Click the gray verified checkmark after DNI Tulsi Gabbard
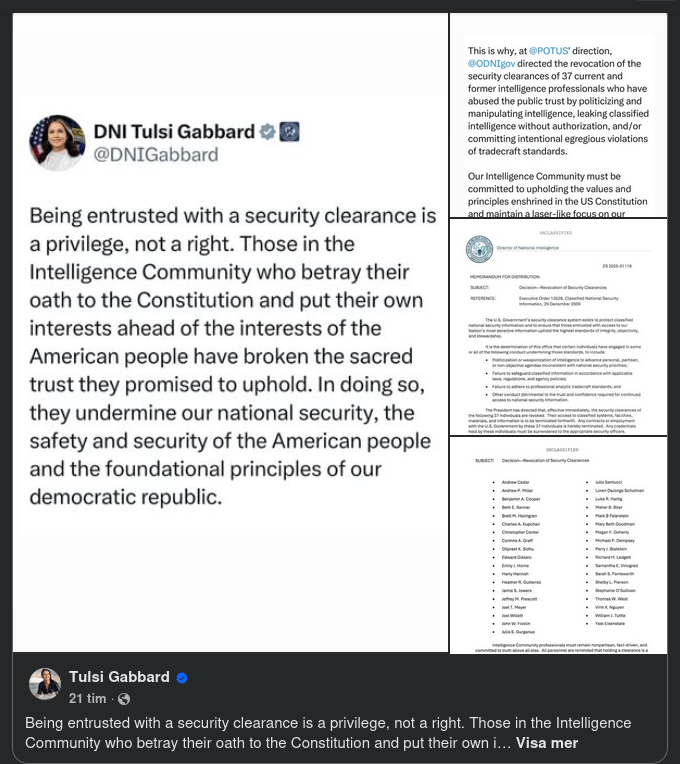This screenshot has width=680, height=764. tap(268, 131)
